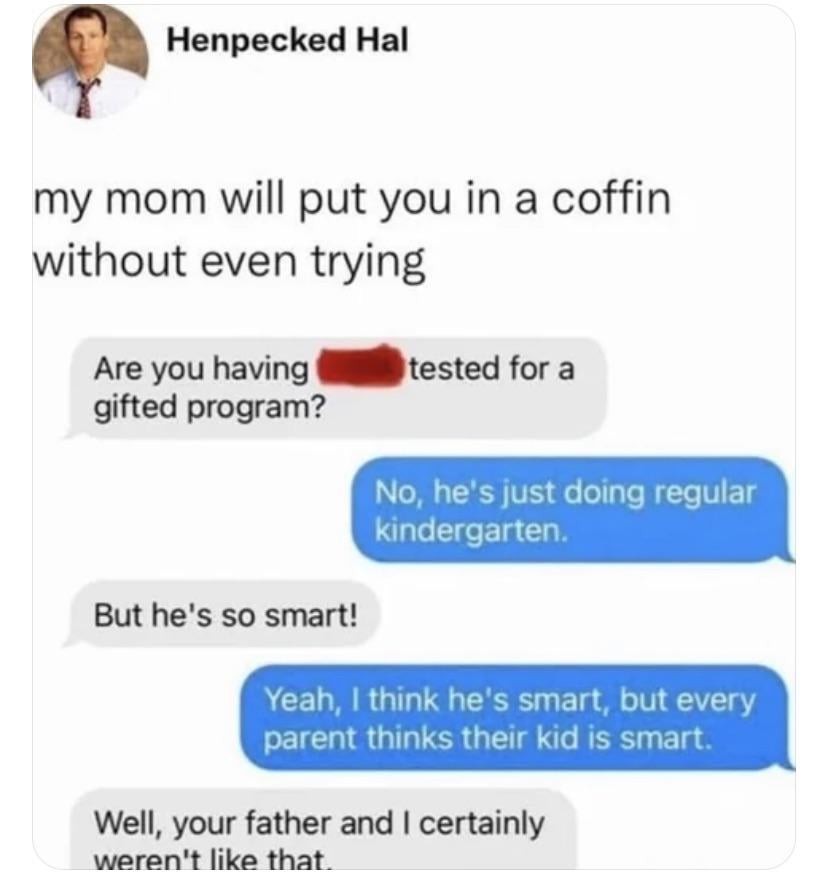Tap the necktie in the profile photo
828x875 pixels.
point(85,98)
